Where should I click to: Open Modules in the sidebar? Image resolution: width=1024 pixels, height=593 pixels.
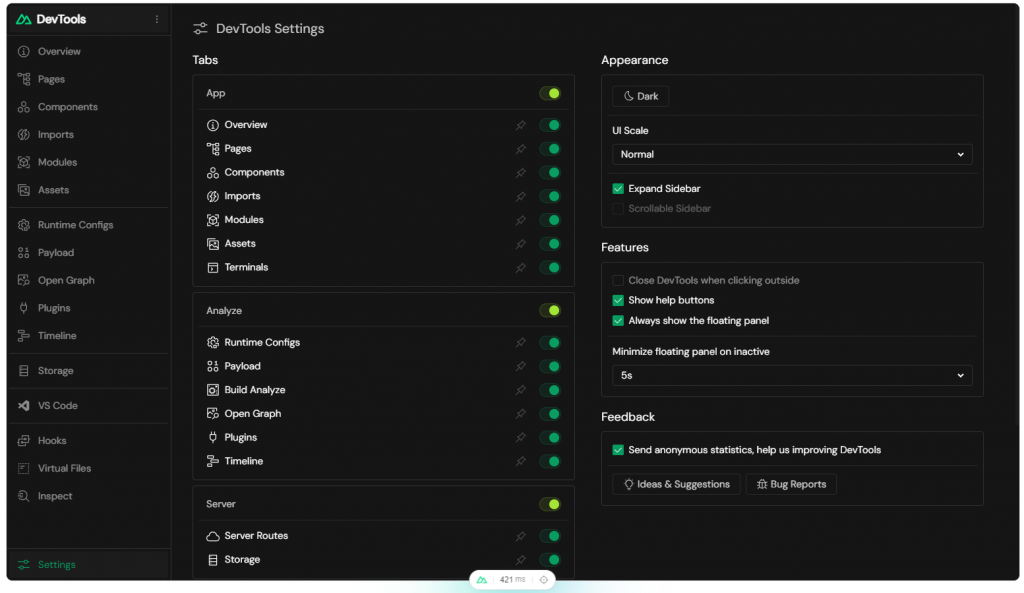pyautogui.click(x=89, y=163)
